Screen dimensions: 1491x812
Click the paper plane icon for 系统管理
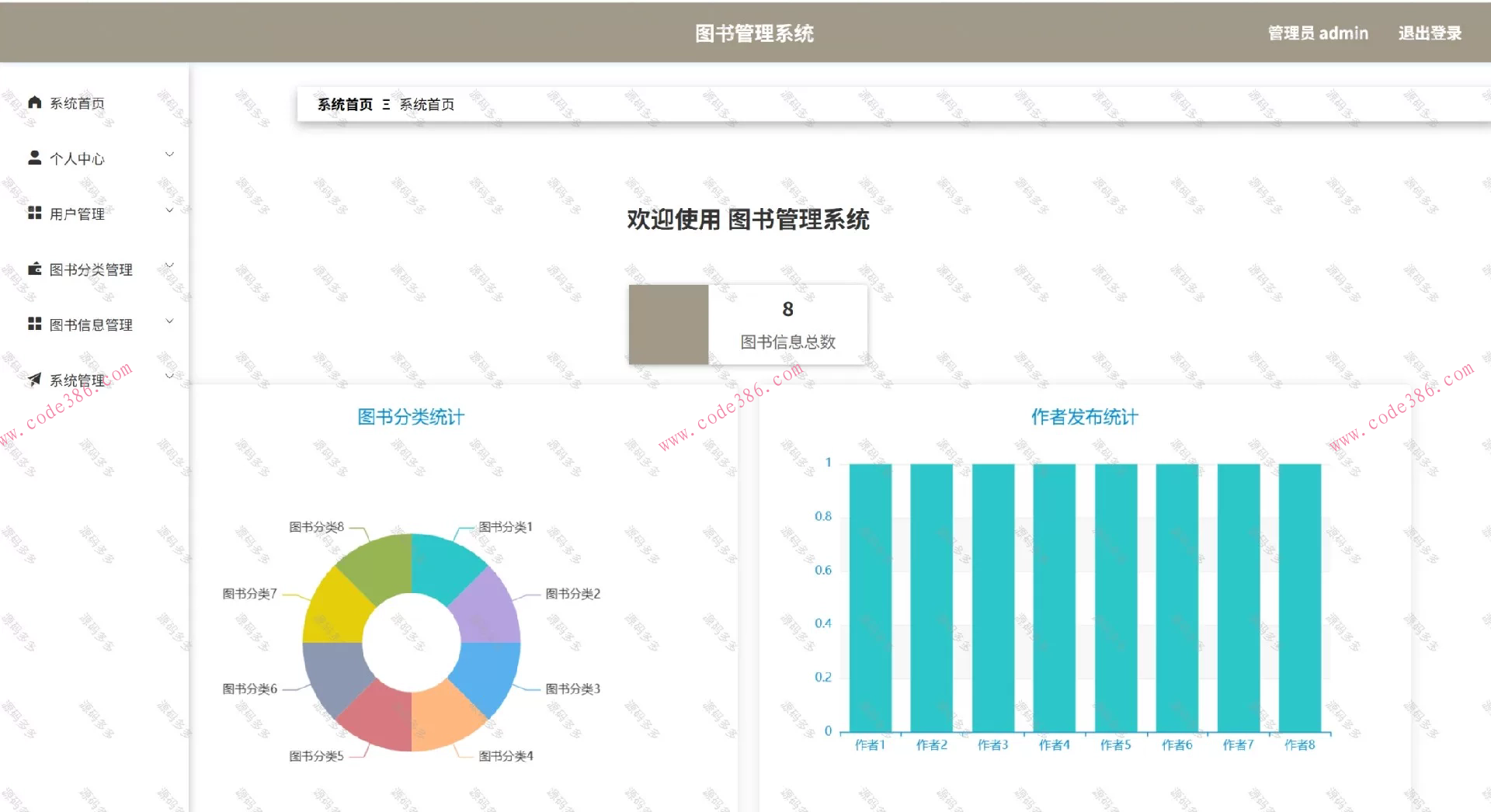[x=34, y=380]
